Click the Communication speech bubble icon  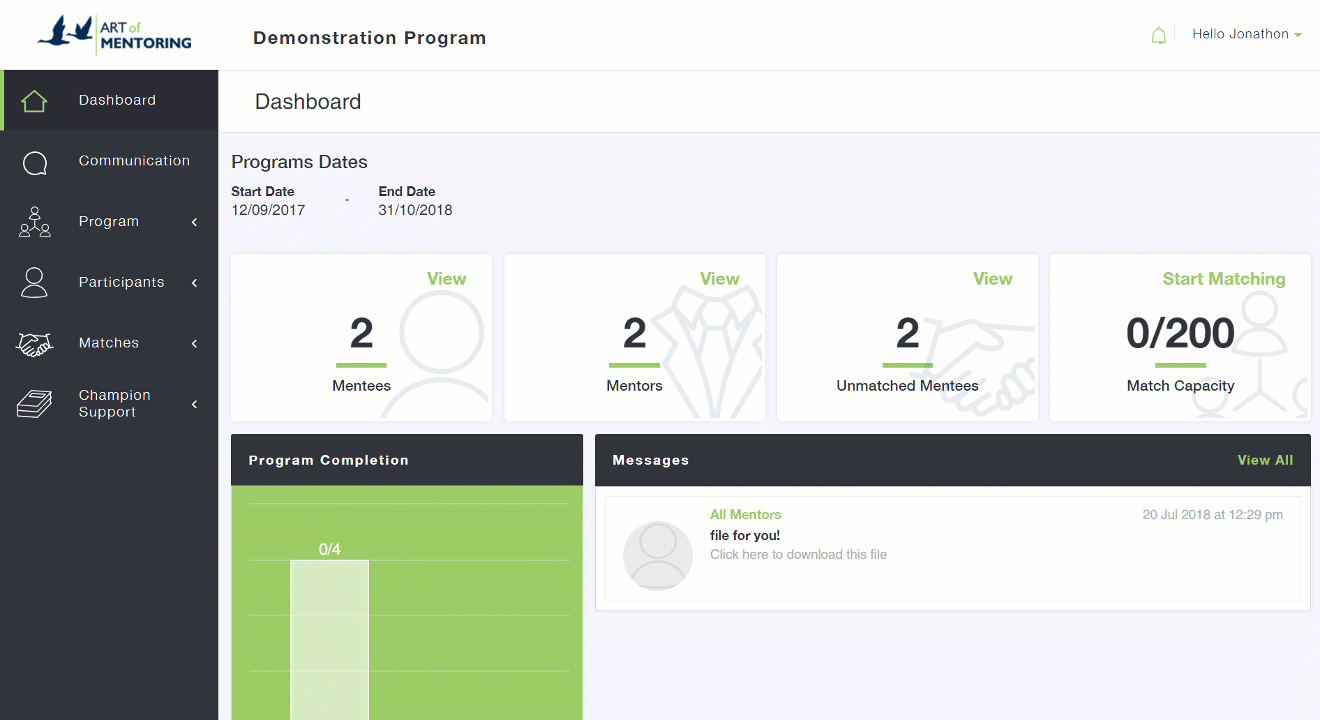[x=34, y=162]
